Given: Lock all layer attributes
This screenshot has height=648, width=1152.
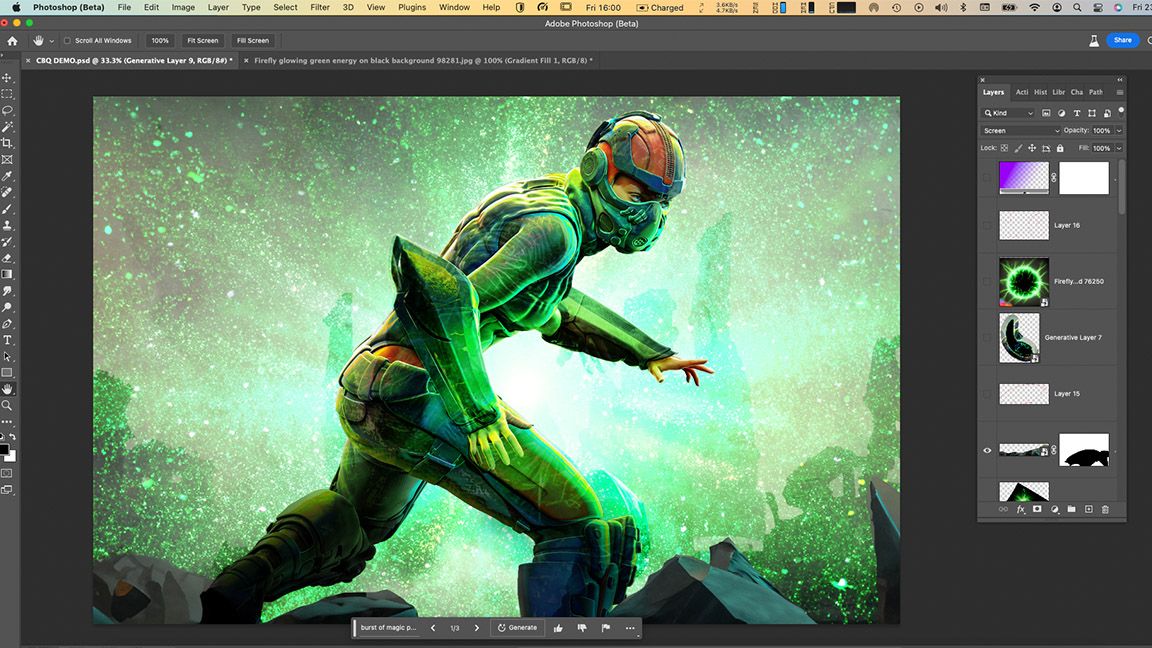Looking at the screenshot, I should click(1060, 148).
